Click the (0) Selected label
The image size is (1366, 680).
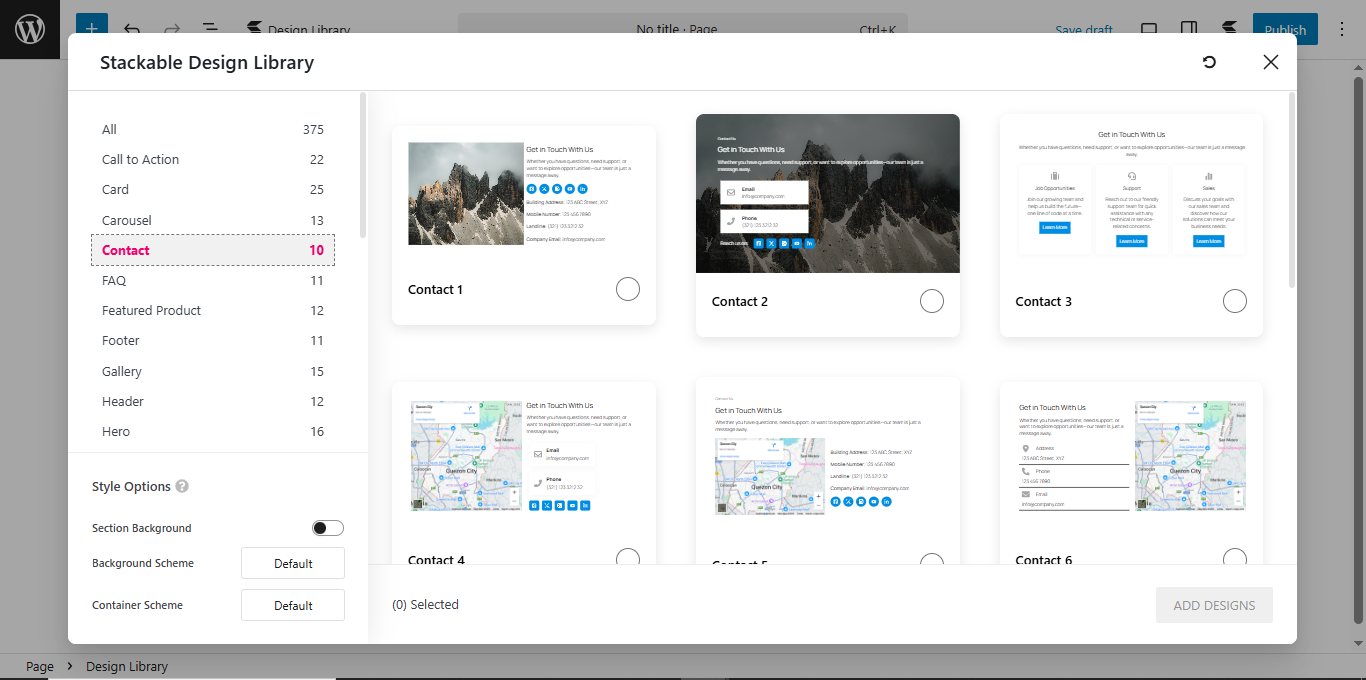pyautogui.click(x=425, y=604)
